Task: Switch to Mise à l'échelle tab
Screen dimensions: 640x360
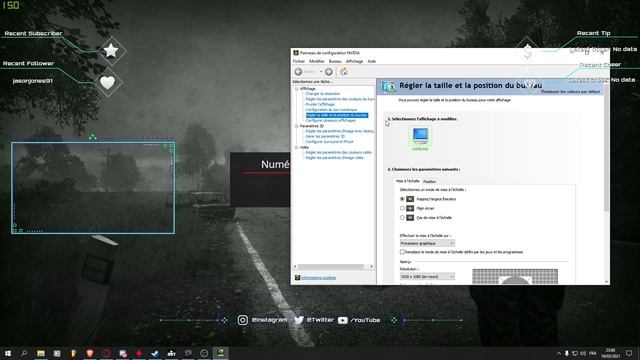Action: tap(407, 181)
